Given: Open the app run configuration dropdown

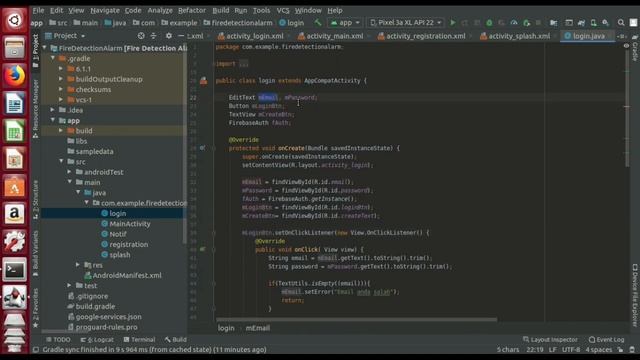Looking at the screenshot, I should [x=345, y=23].
